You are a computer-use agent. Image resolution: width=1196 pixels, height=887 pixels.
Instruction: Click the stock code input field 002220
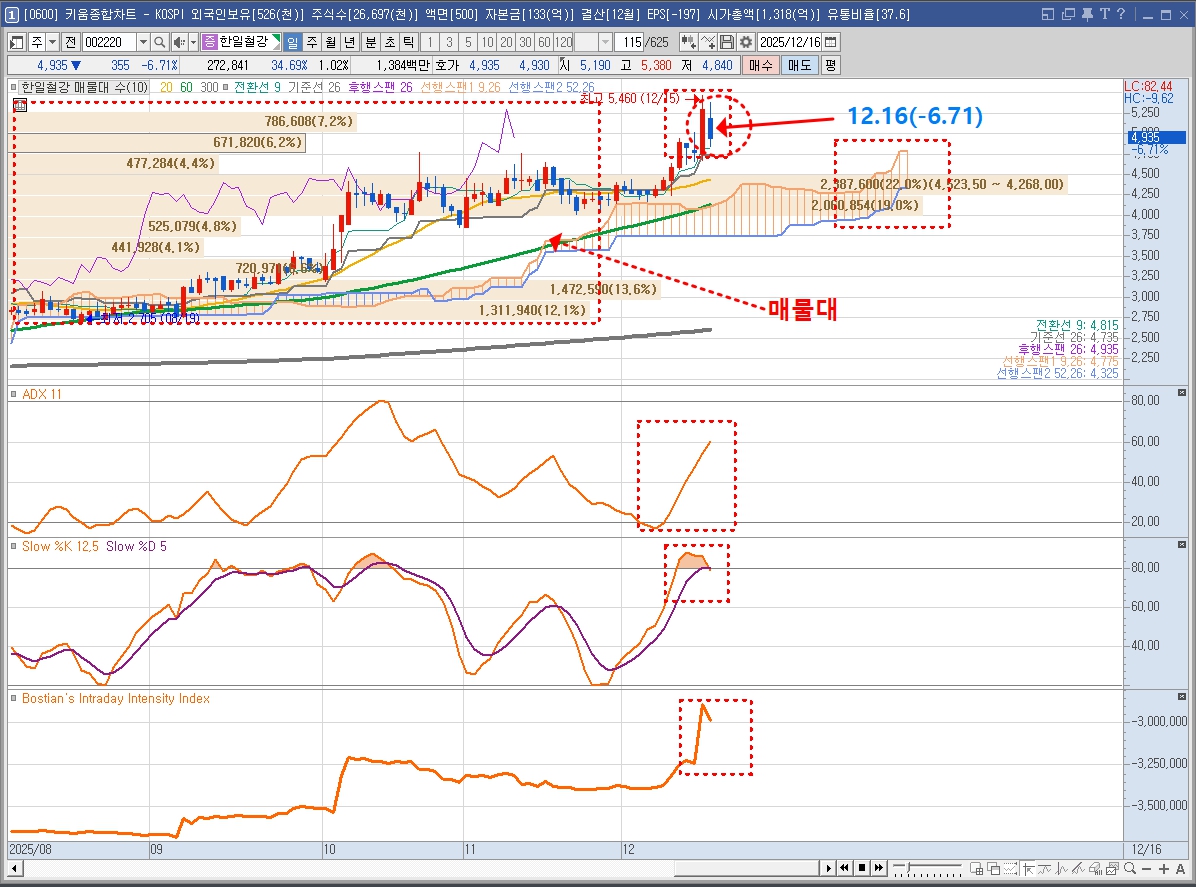109,43
